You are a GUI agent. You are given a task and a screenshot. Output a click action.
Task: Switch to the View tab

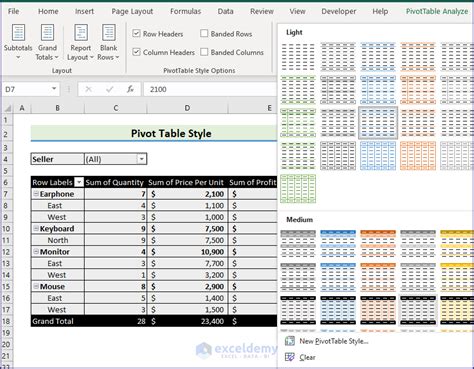[297, 11]
